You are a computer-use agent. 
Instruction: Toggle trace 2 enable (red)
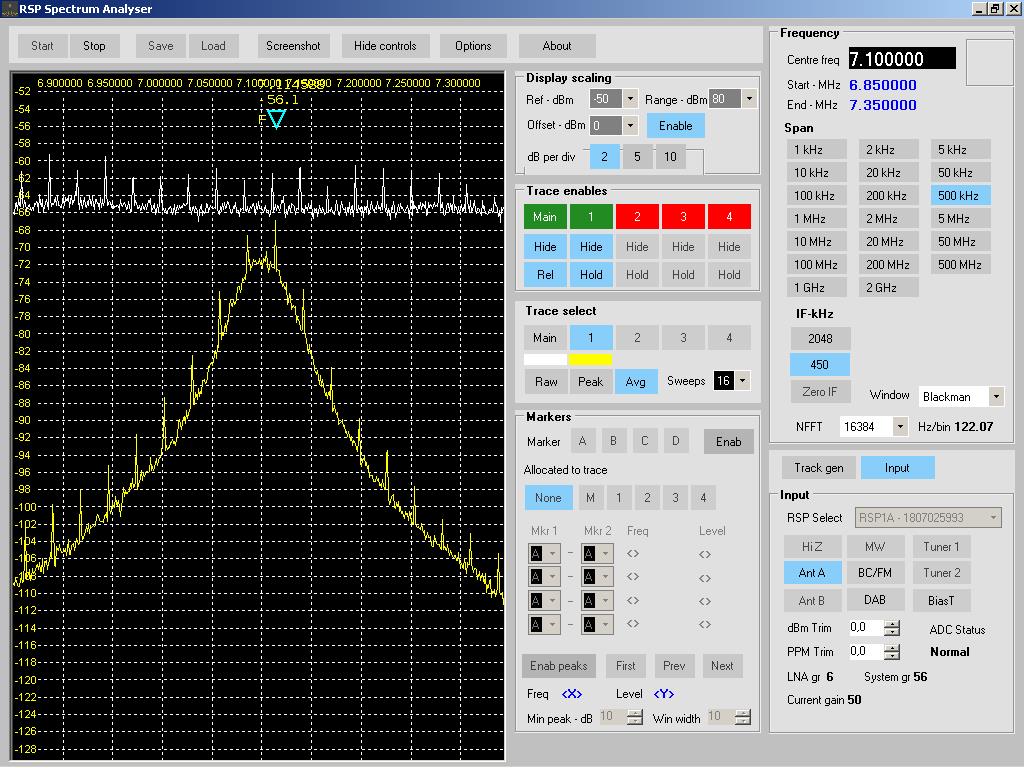pyautogui.click(x=637, y=217)
